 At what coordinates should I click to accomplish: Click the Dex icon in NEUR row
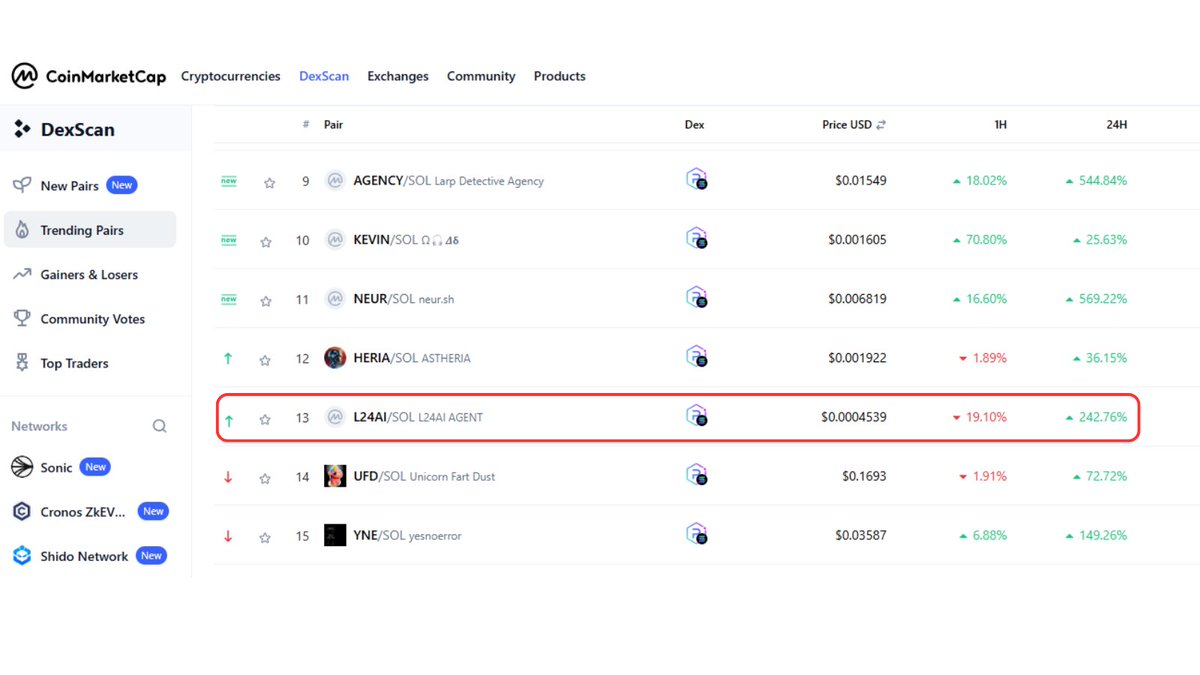696,298
